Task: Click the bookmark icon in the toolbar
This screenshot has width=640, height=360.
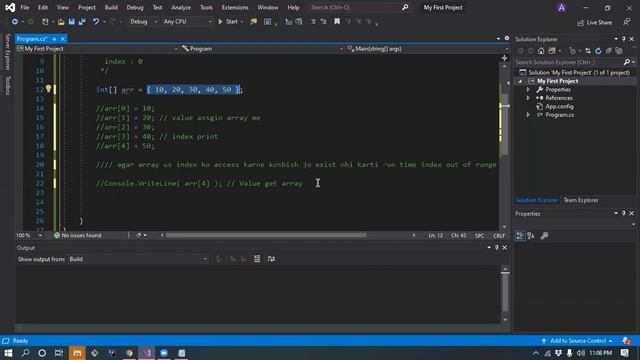Action: [337, 22]
